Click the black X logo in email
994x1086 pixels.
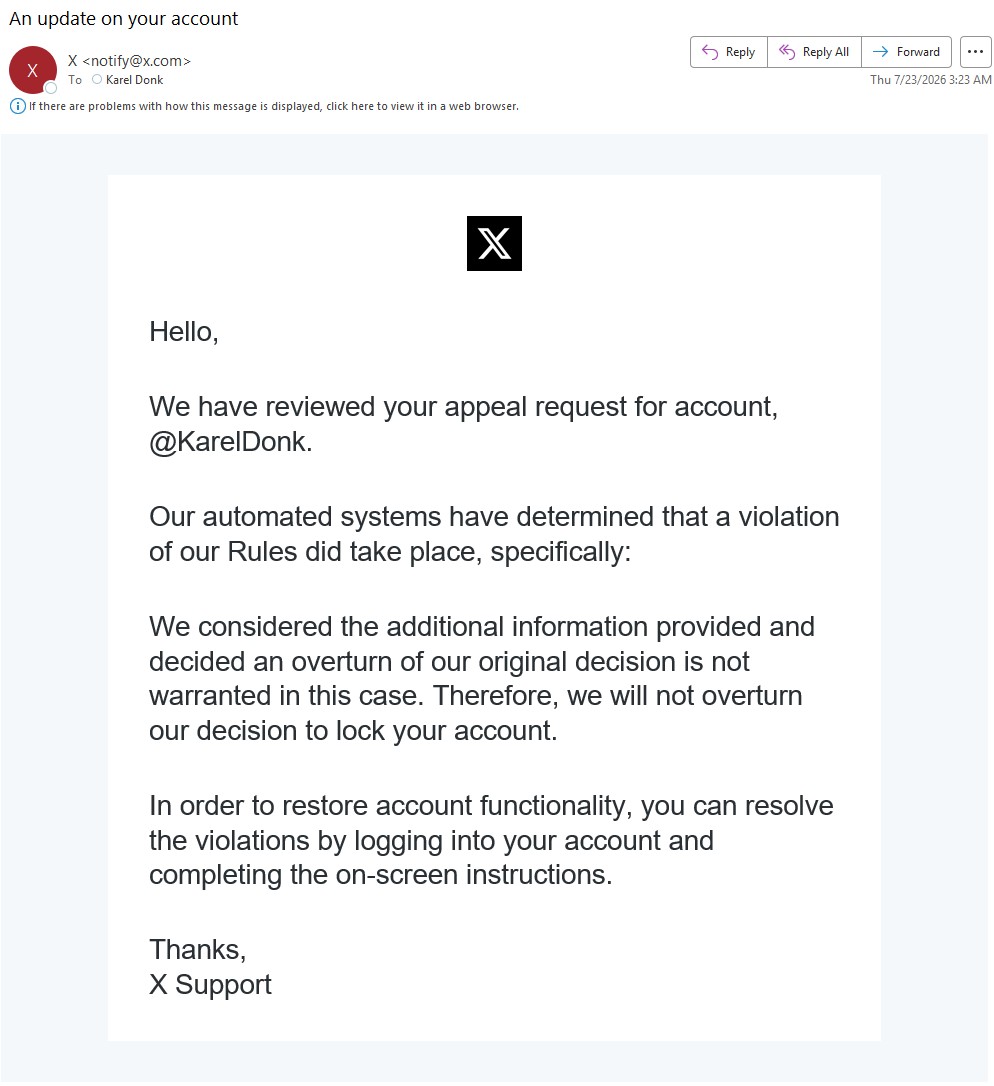point(494,243)
